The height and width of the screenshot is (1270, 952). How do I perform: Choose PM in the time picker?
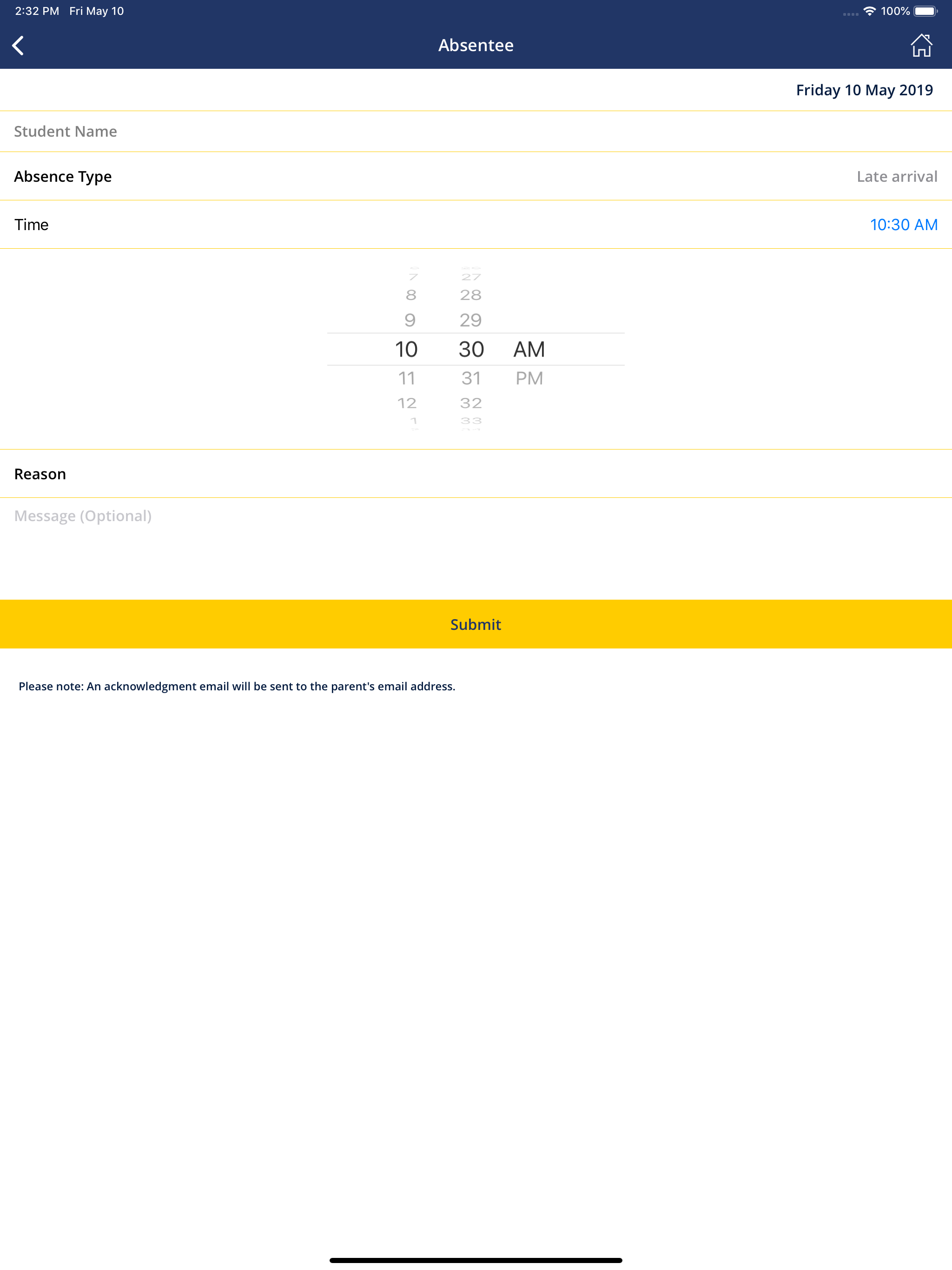tap(529, 378)
